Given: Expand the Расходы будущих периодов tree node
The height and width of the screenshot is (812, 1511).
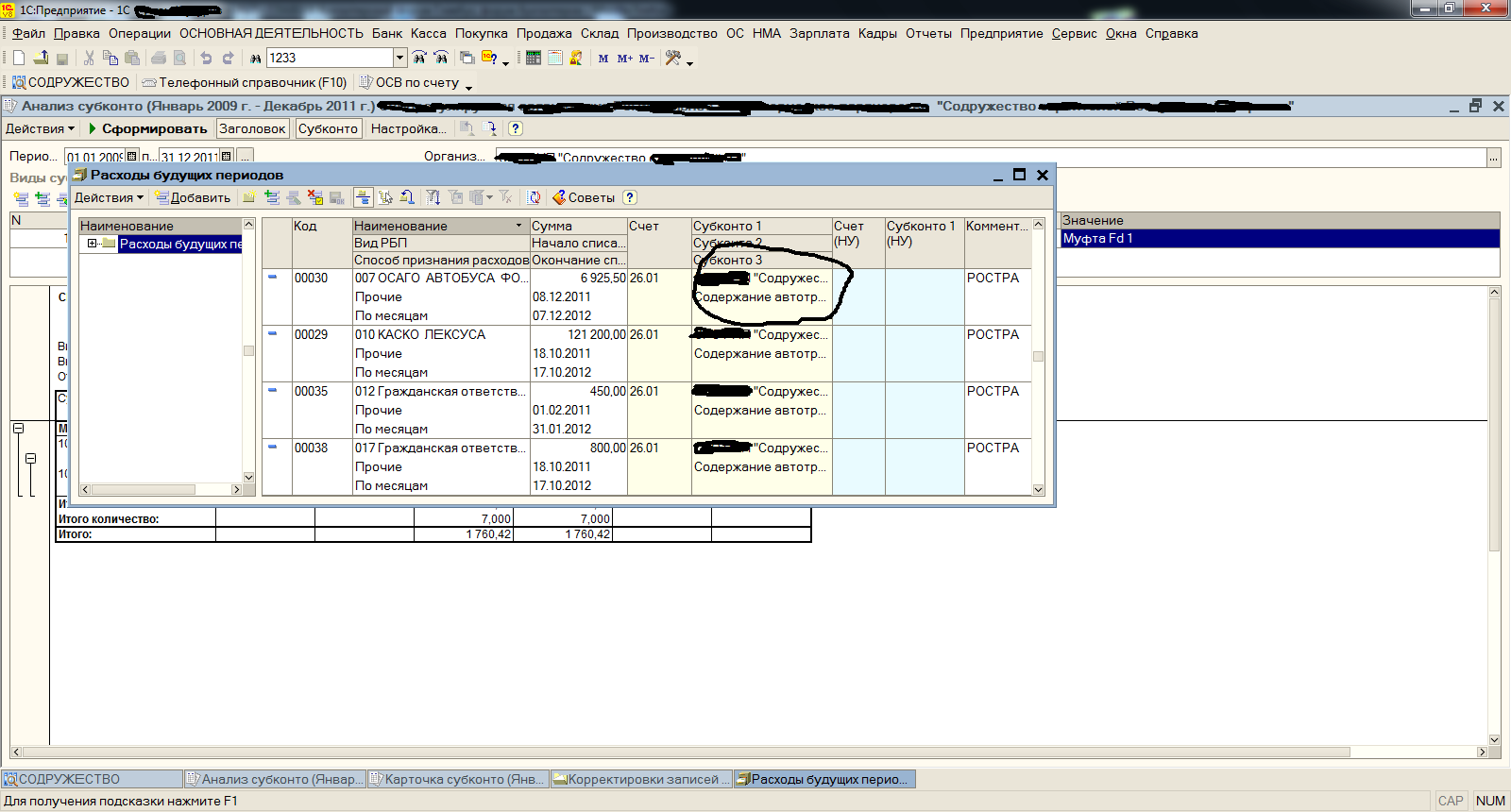Looking at the screenshot, I should tap(92, 244).
